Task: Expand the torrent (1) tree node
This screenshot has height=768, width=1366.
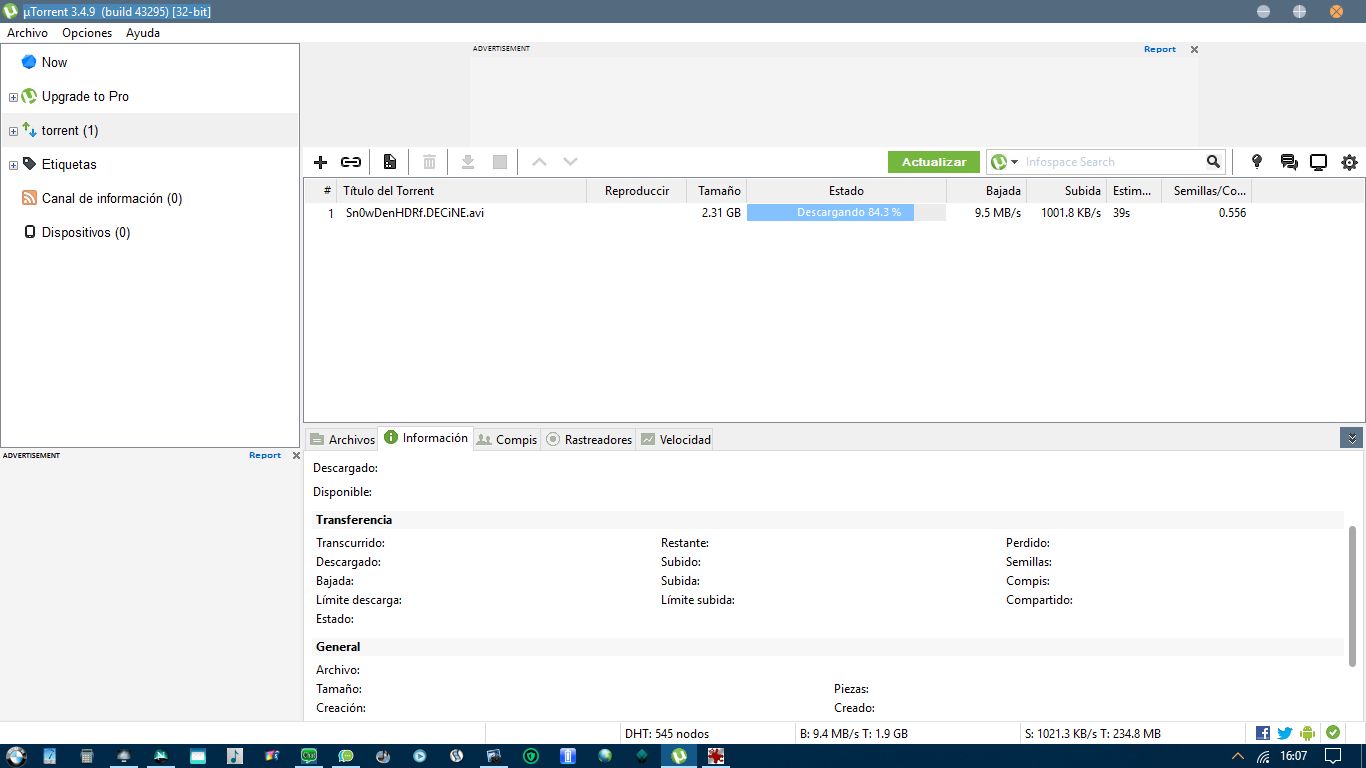Action: [x=13, y=131]
